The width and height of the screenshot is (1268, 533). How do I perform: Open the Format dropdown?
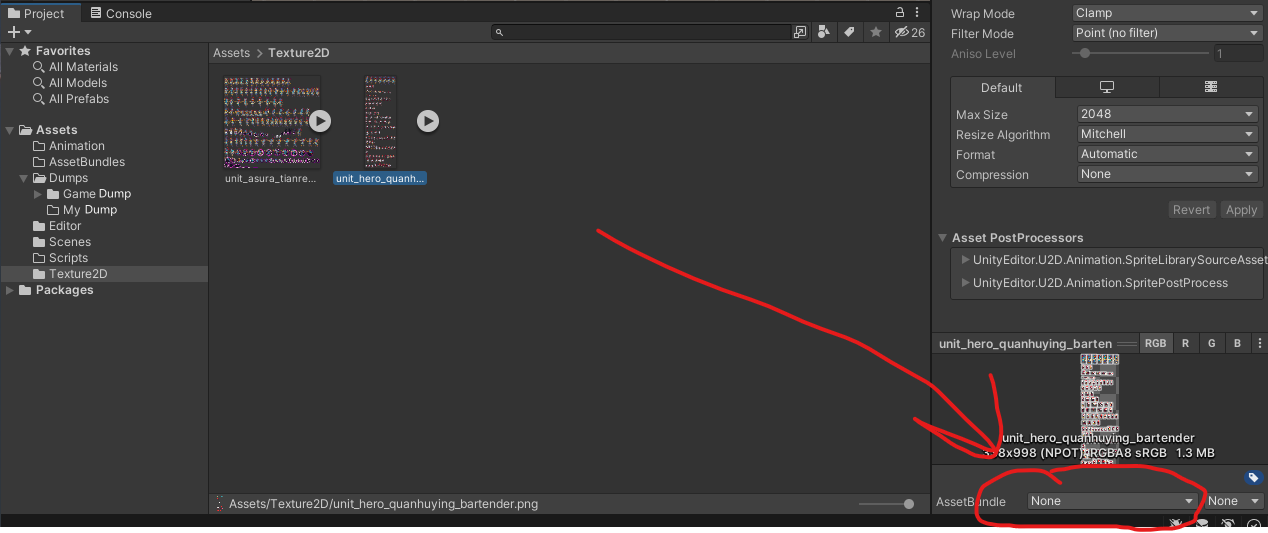point(1167,154)
